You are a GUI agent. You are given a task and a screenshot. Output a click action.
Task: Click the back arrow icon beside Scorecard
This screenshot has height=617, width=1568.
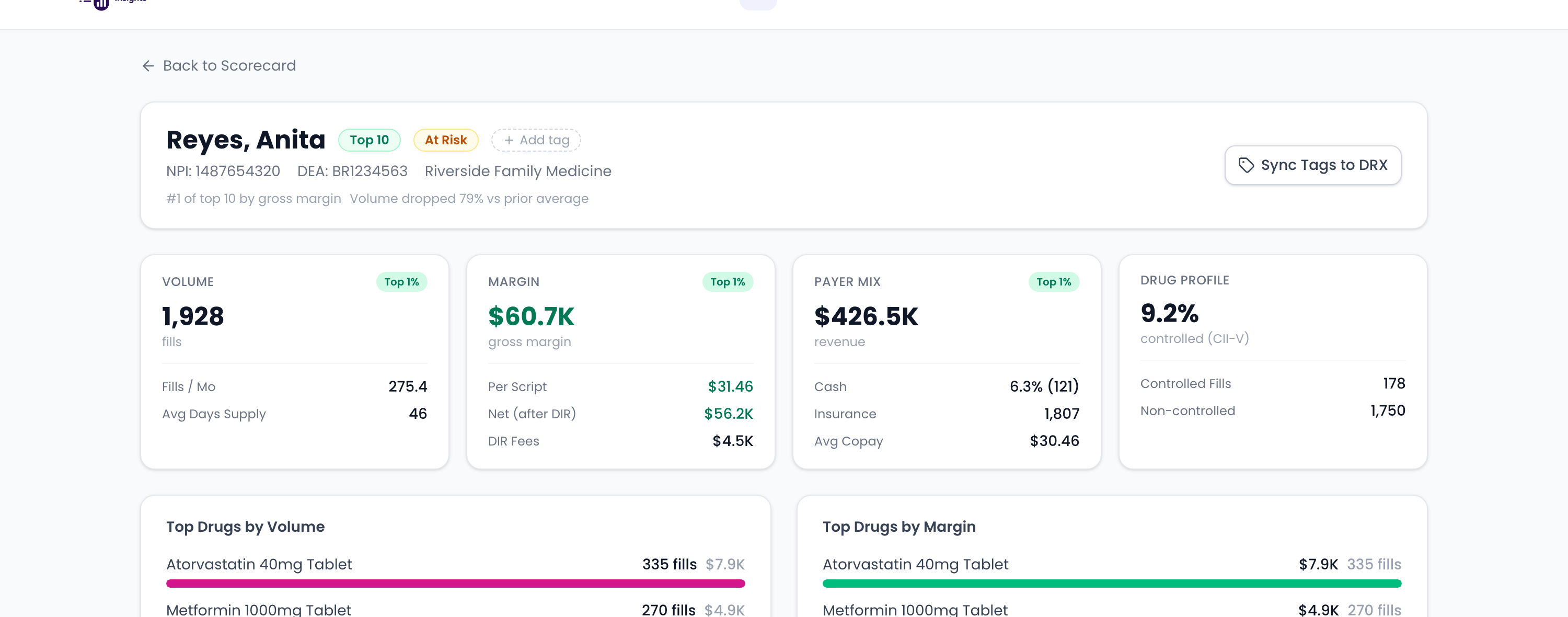(x=148, y=66)
